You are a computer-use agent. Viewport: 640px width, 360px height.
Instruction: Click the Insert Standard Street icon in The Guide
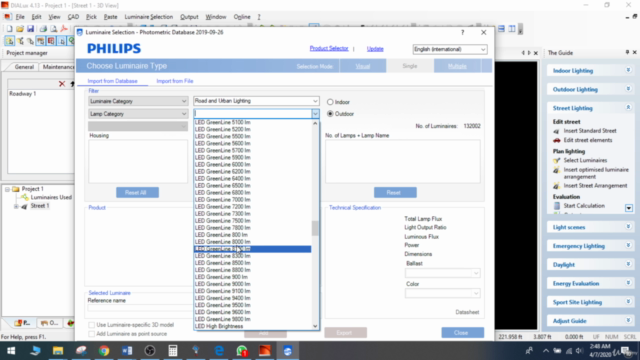point(556,131)
